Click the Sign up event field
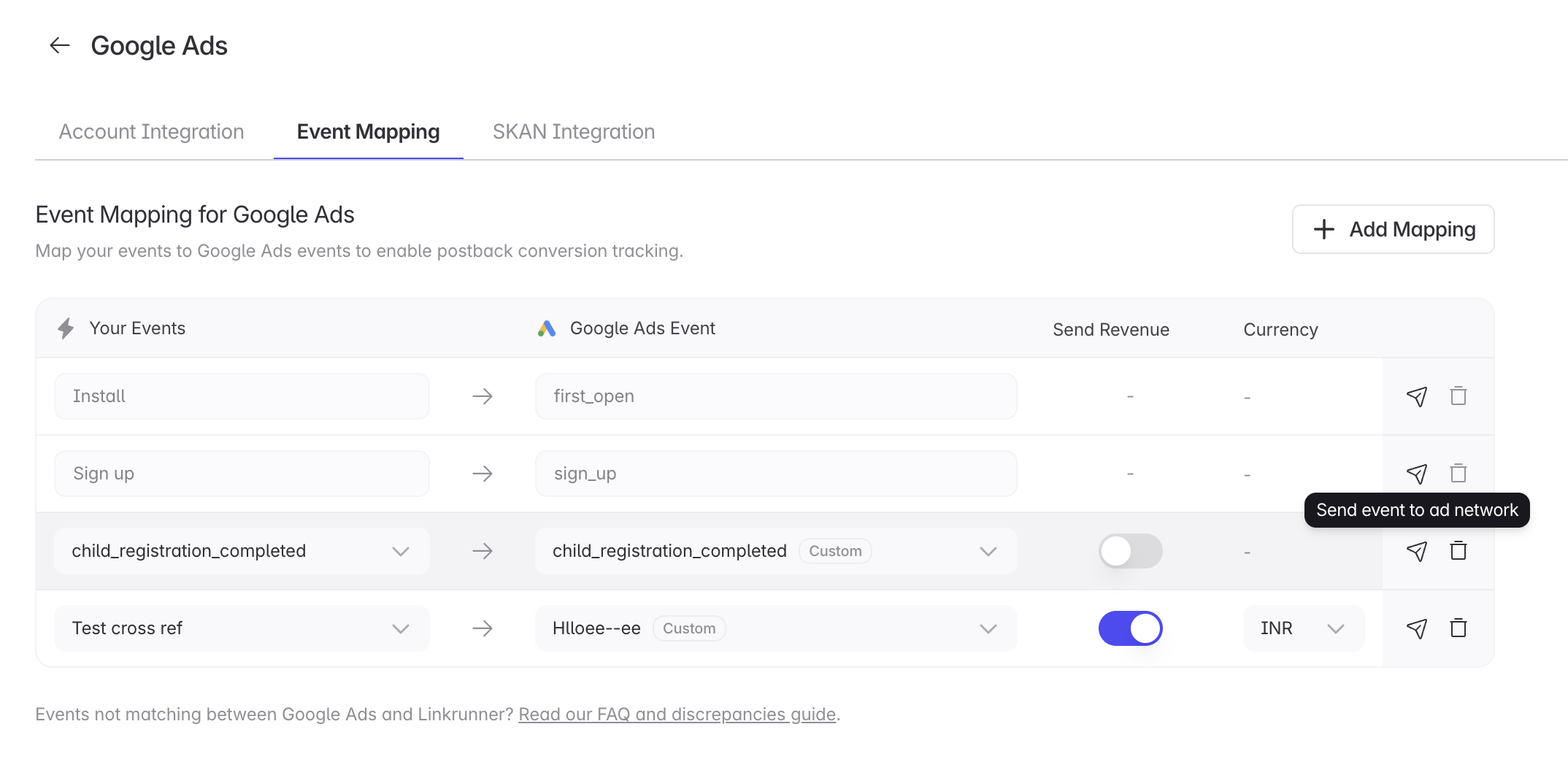1568x759 pixels. (242, 474)
